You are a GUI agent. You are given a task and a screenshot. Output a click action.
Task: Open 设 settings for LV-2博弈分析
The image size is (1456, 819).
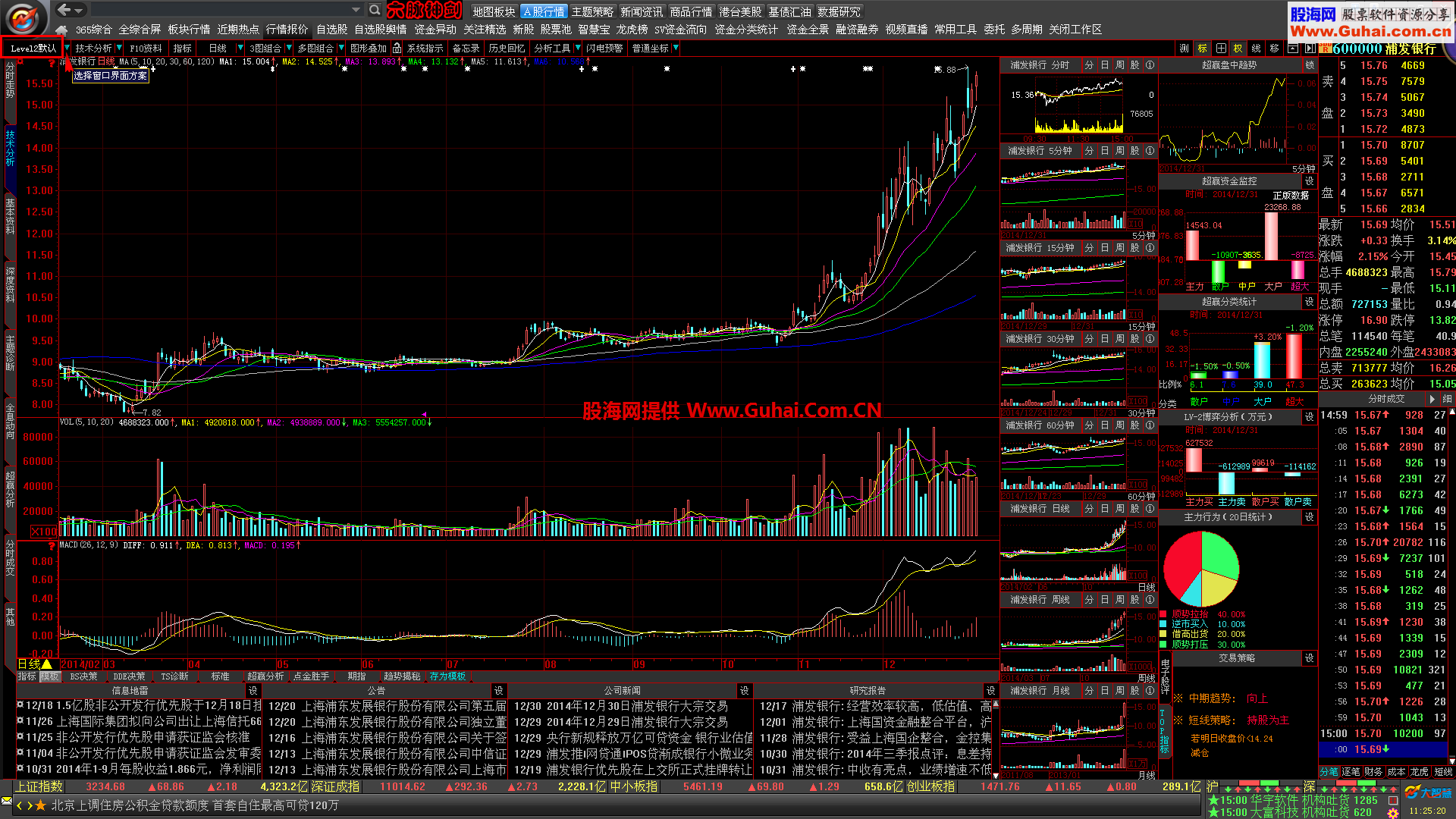coord(1310,417)
